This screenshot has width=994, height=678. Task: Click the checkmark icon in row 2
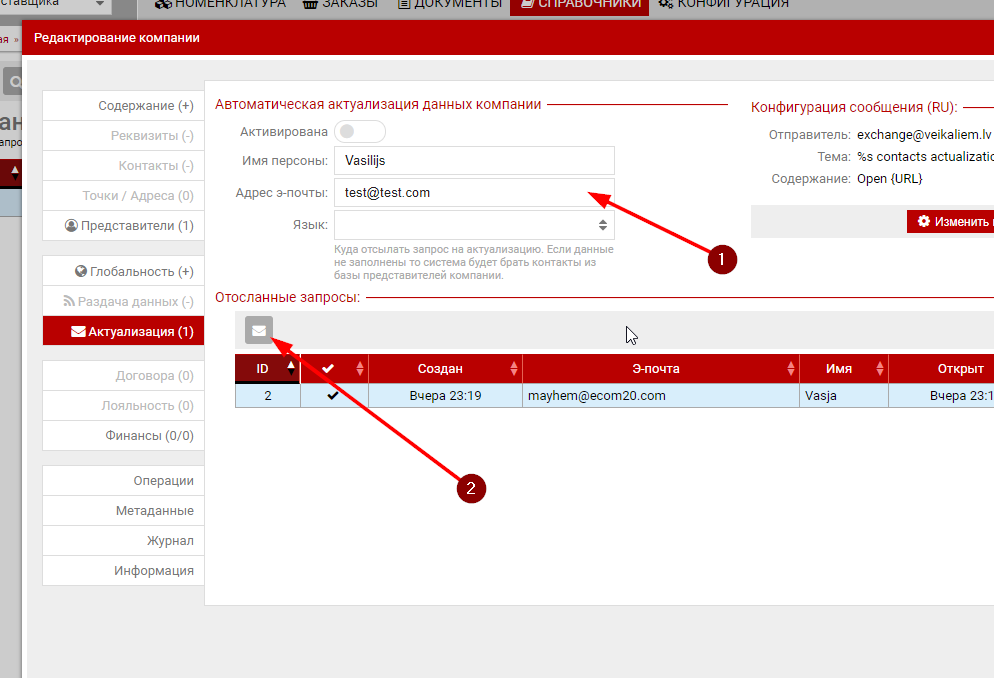pos(333,396)
